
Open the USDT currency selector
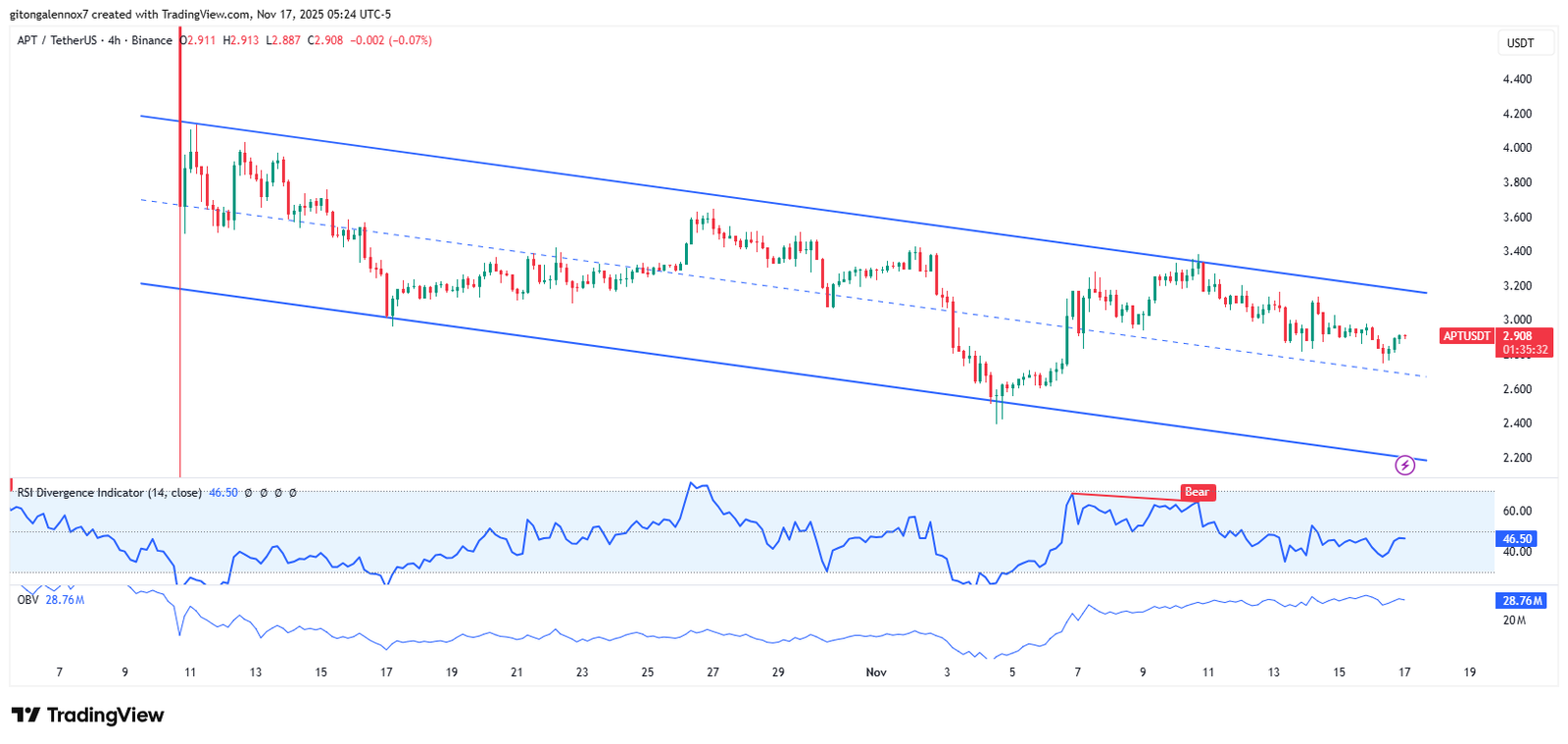click(x=1520, y=43)
